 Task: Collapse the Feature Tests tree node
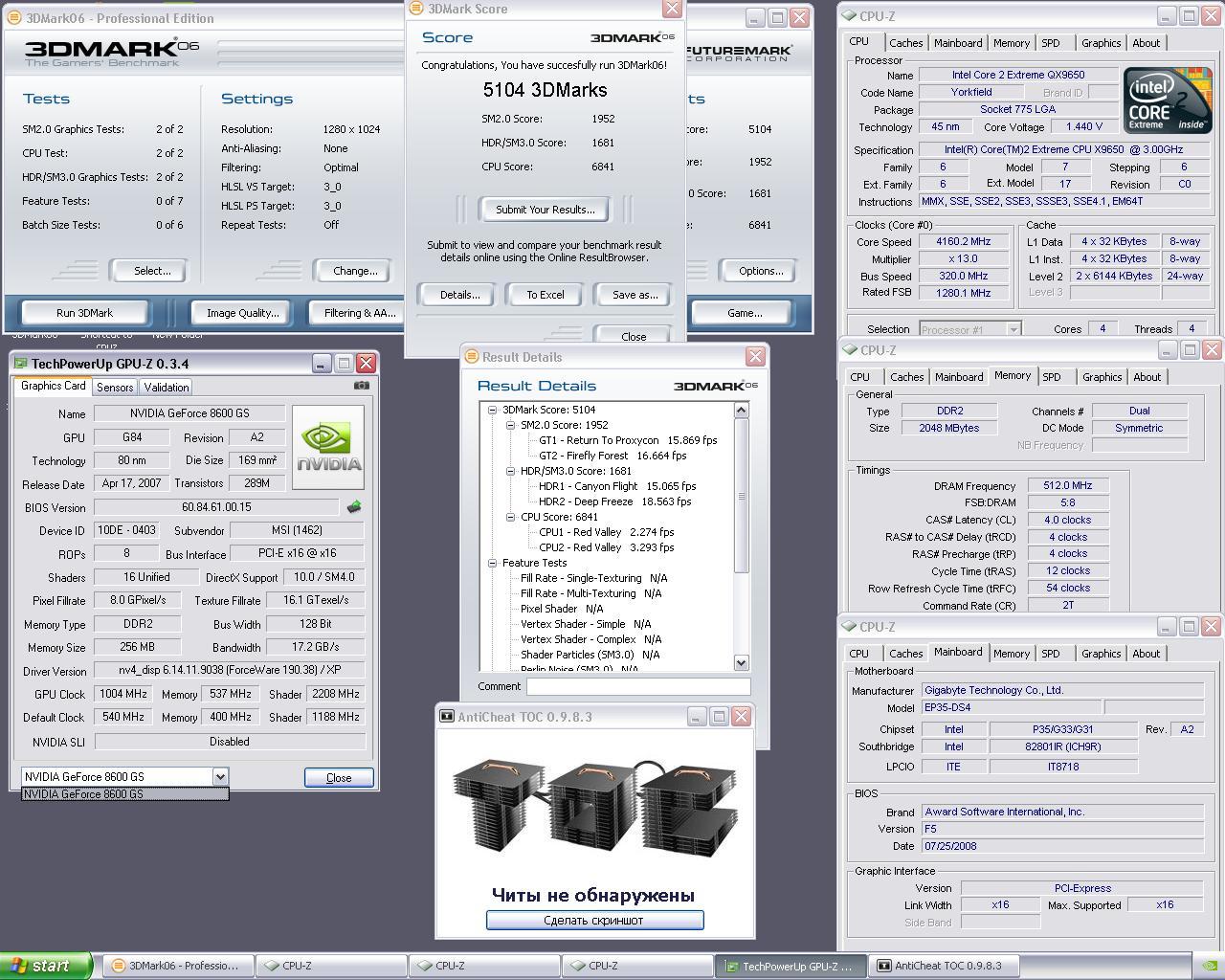(492, 563)
